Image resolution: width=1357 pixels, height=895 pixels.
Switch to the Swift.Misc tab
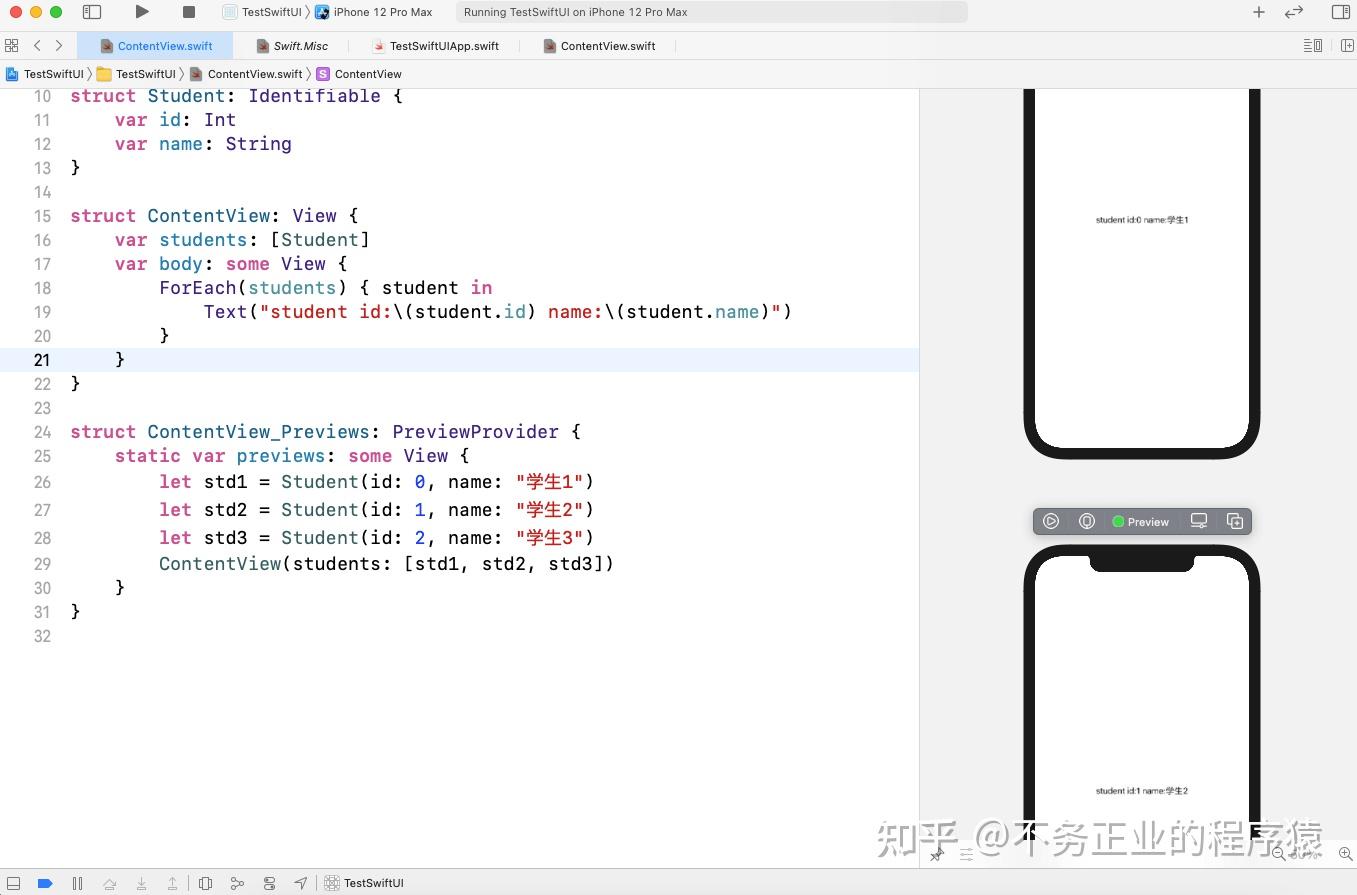pyautogui.click(x=299, y=45)
